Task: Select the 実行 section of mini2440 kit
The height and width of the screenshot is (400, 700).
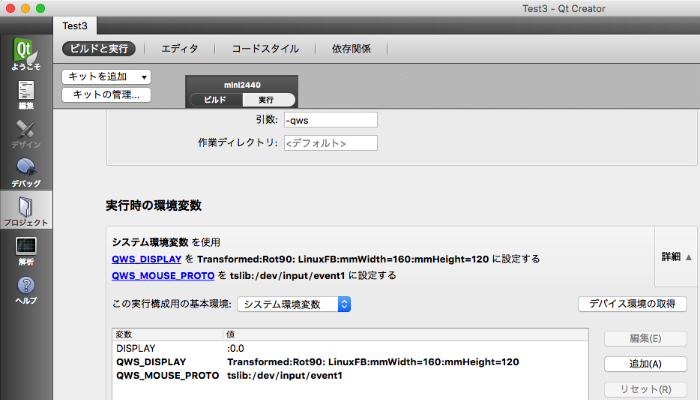Action: click(268, 100)
